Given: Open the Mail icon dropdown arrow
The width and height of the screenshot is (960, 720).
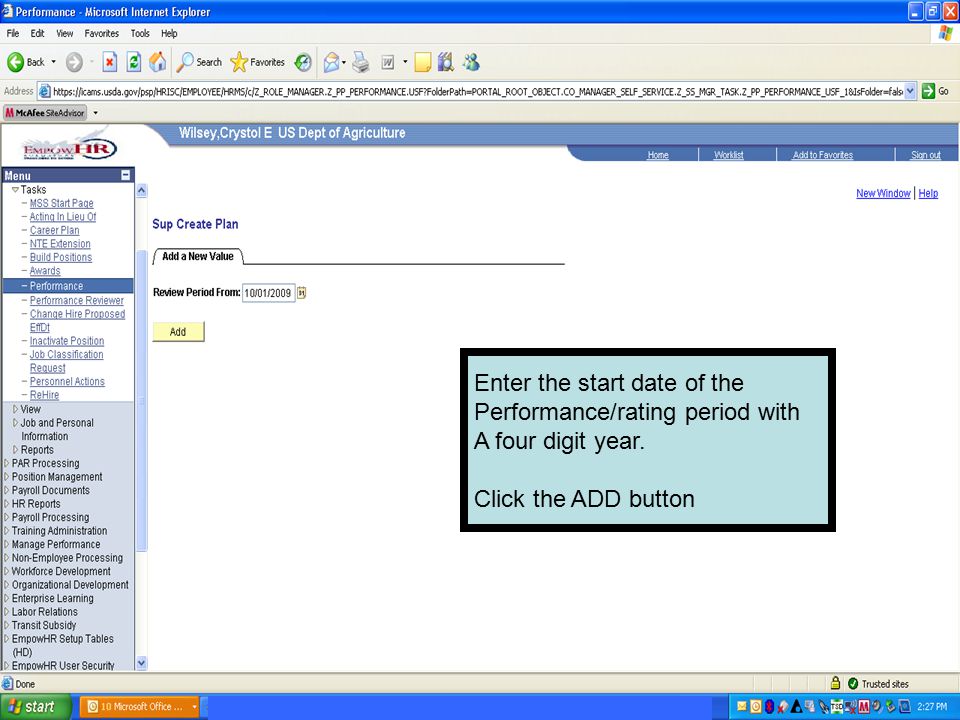Looking at the screenshot, I should click(x=343, y=62).
